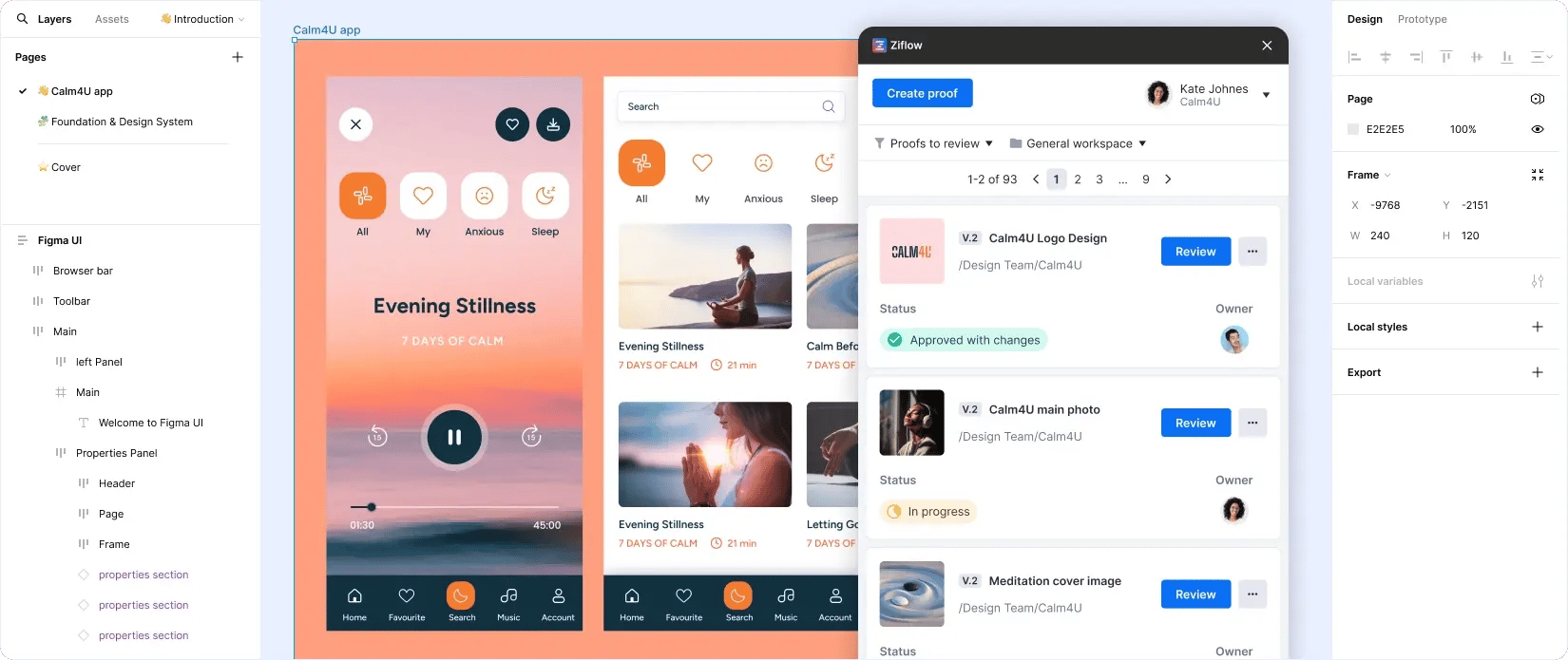Add an Export setting
Screen dimensions: 1568x660
(x=1538, y=372)
